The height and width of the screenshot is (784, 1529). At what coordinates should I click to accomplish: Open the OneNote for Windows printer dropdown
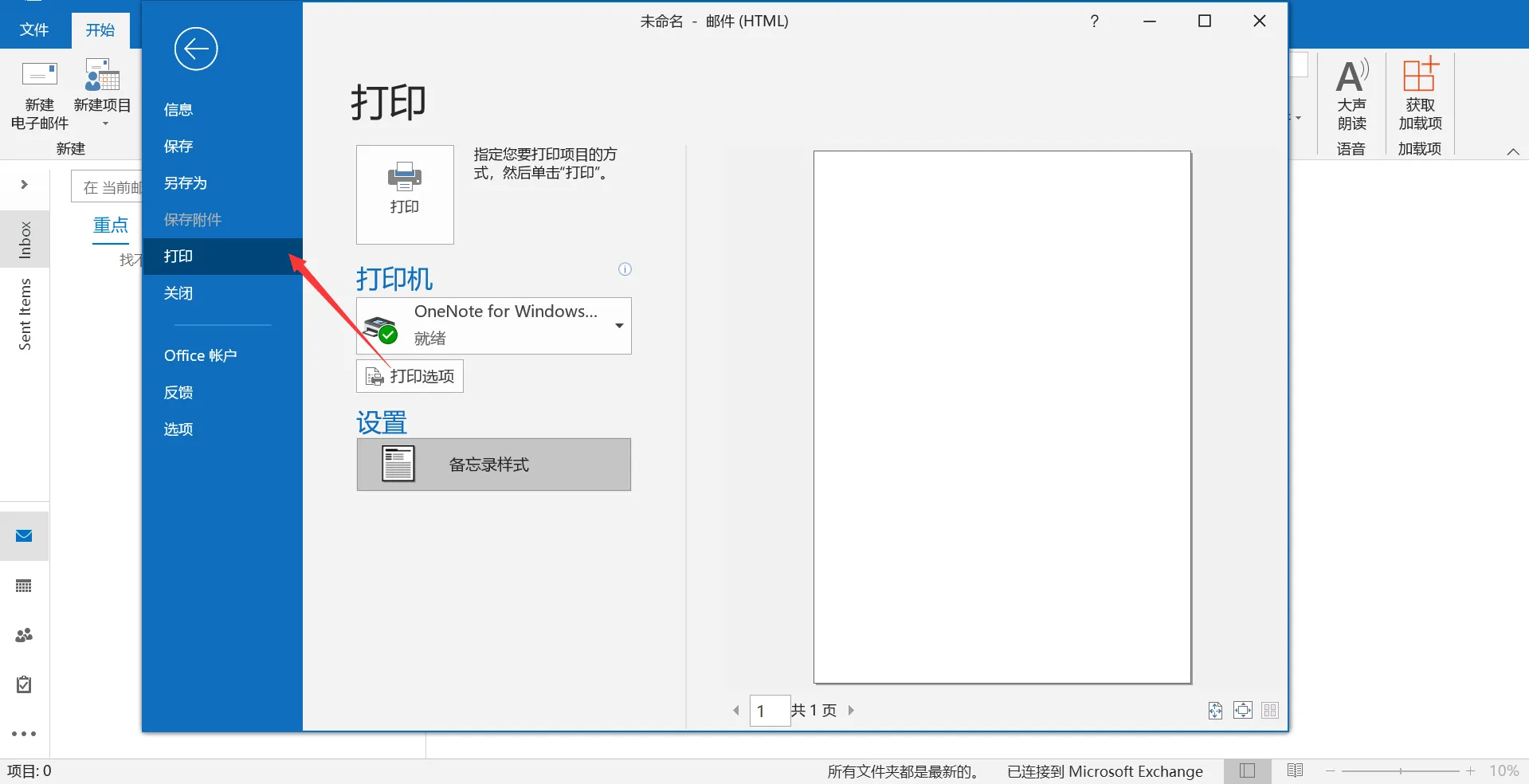pyautogui.click(x=494, y=326)
